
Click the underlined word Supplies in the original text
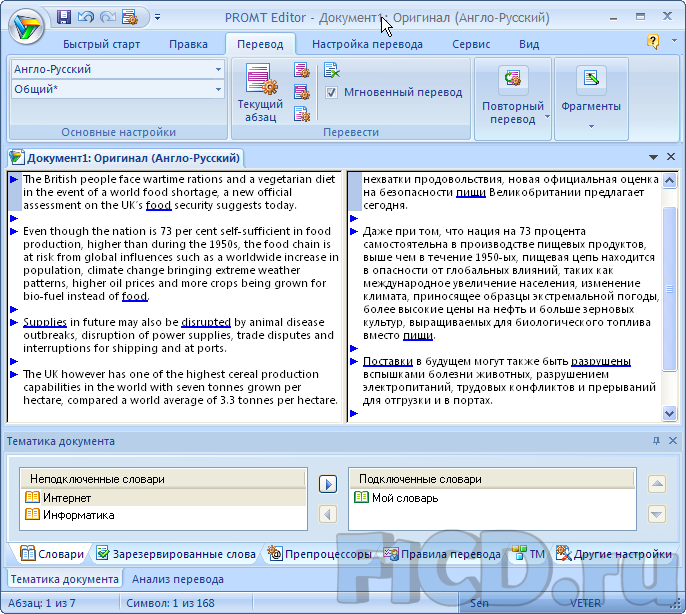point(45,323)
